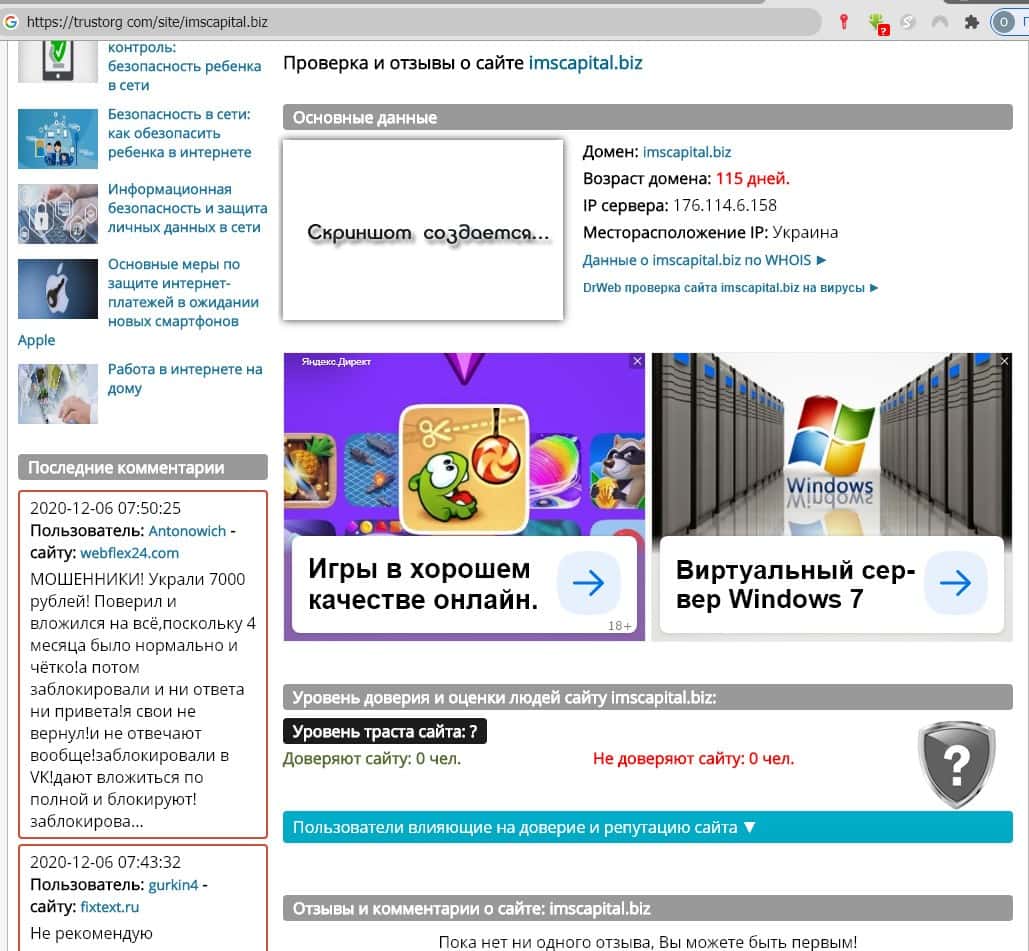Open article Информационная безопасность и защита личных данных
Viewport: 1029px width, 951px height.
tap(187, 208)
